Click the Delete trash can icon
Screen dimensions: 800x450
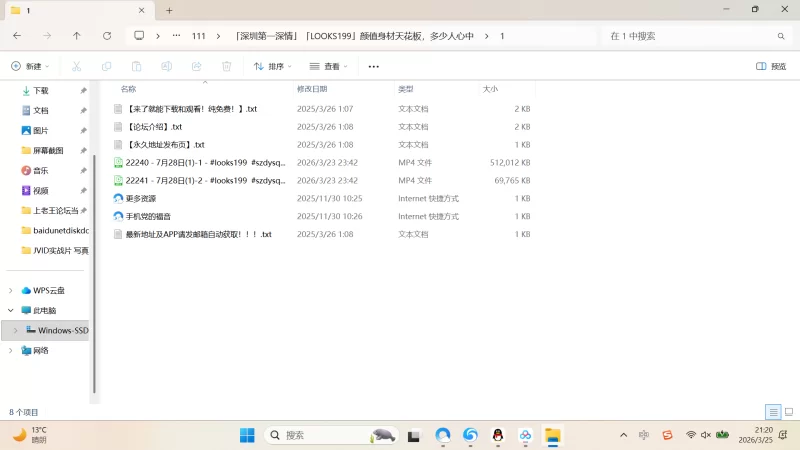point(227,66)
